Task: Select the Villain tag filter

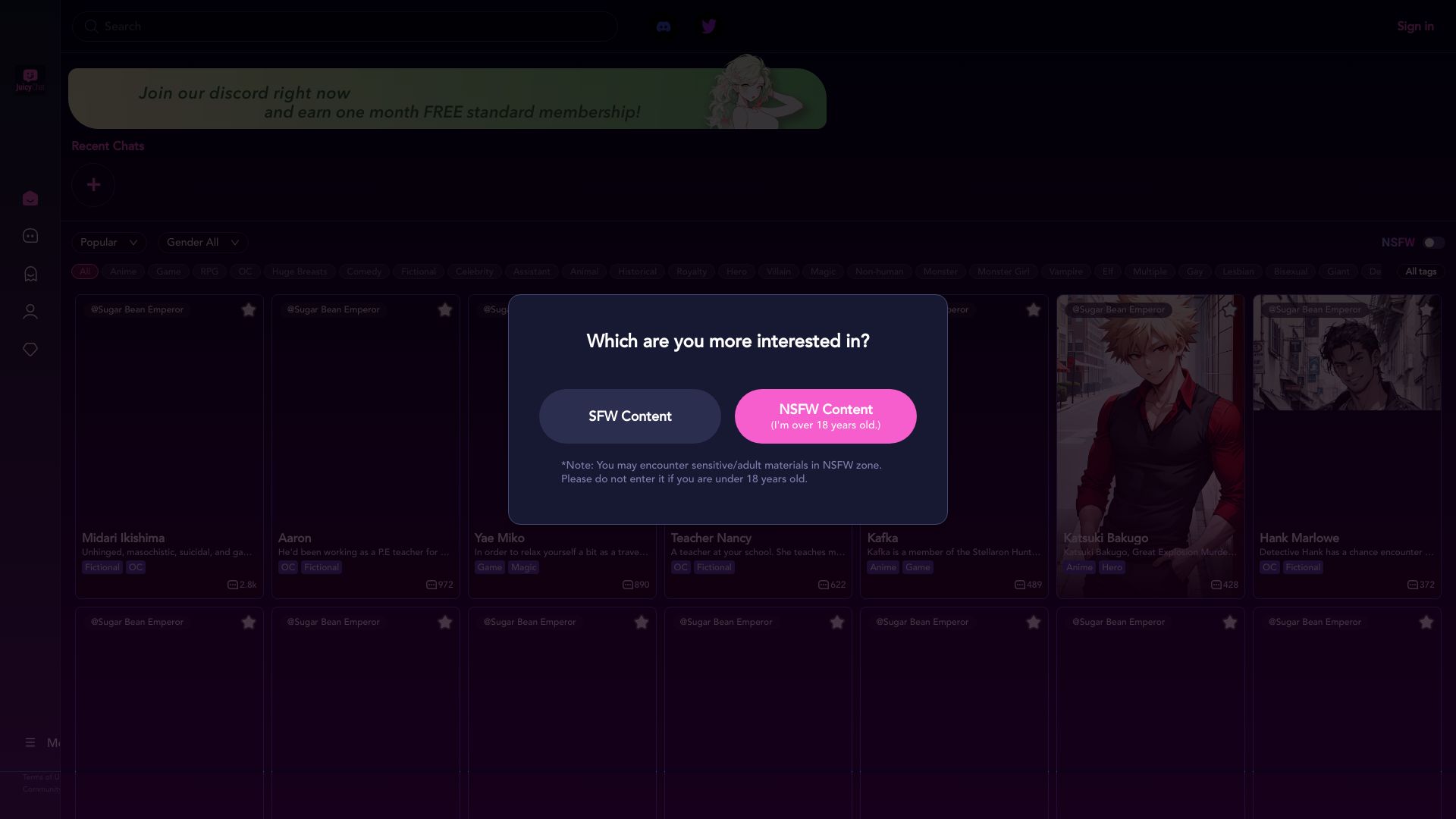Action: tap(778, 271)
